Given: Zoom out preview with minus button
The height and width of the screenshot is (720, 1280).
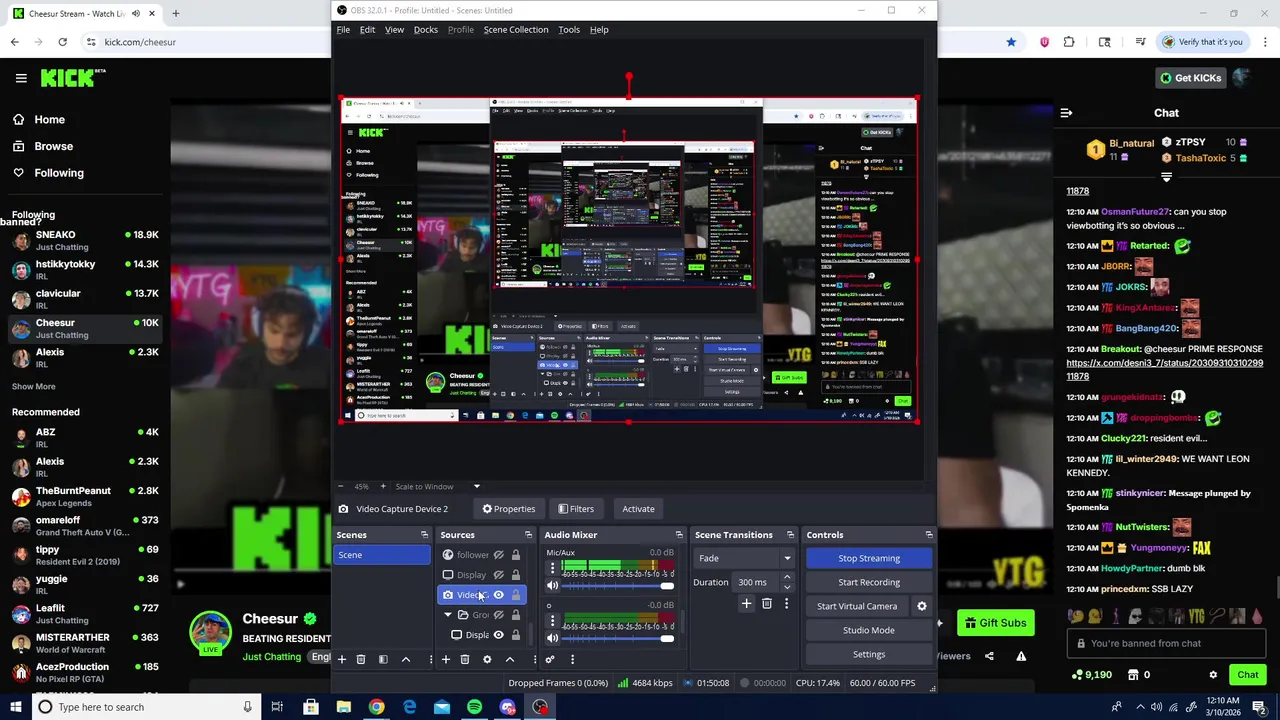Looking at the screenshot, I should pos(341,487).
